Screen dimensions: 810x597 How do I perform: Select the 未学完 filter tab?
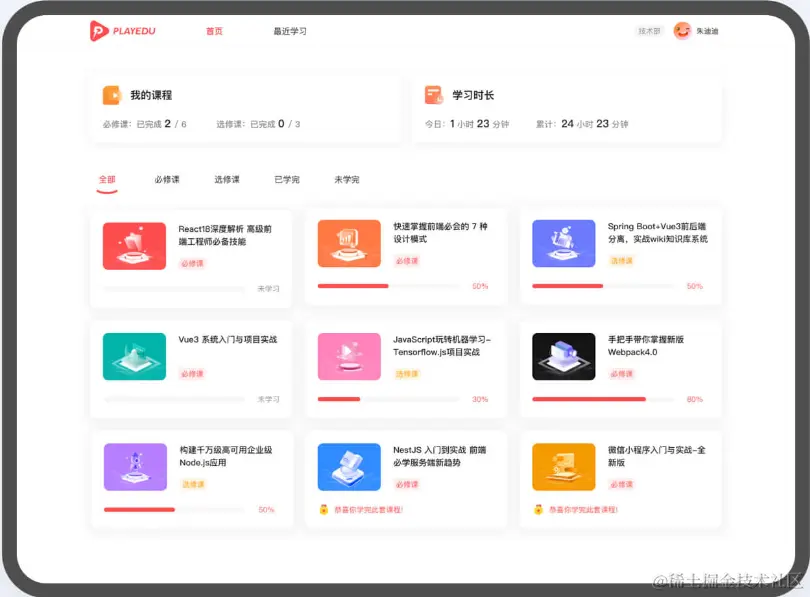coord(347,180)
